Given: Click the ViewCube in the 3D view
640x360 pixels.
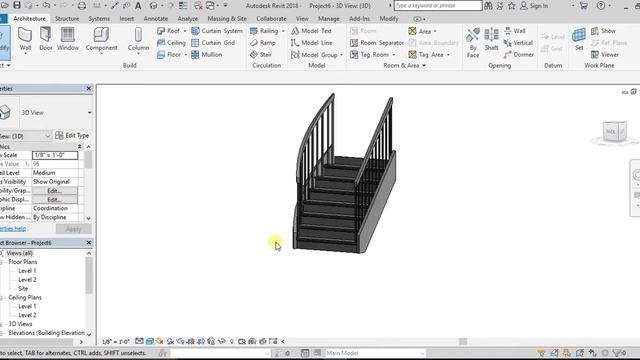Looking at the screenshot, I should click(615, 132).
